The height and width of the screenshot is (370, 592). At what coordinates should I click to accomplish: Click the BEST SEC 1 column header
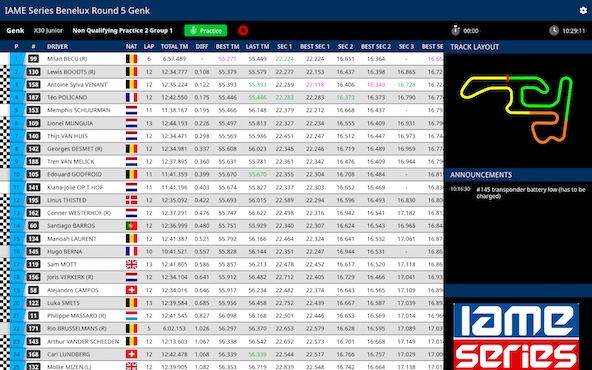click(315, 46)
